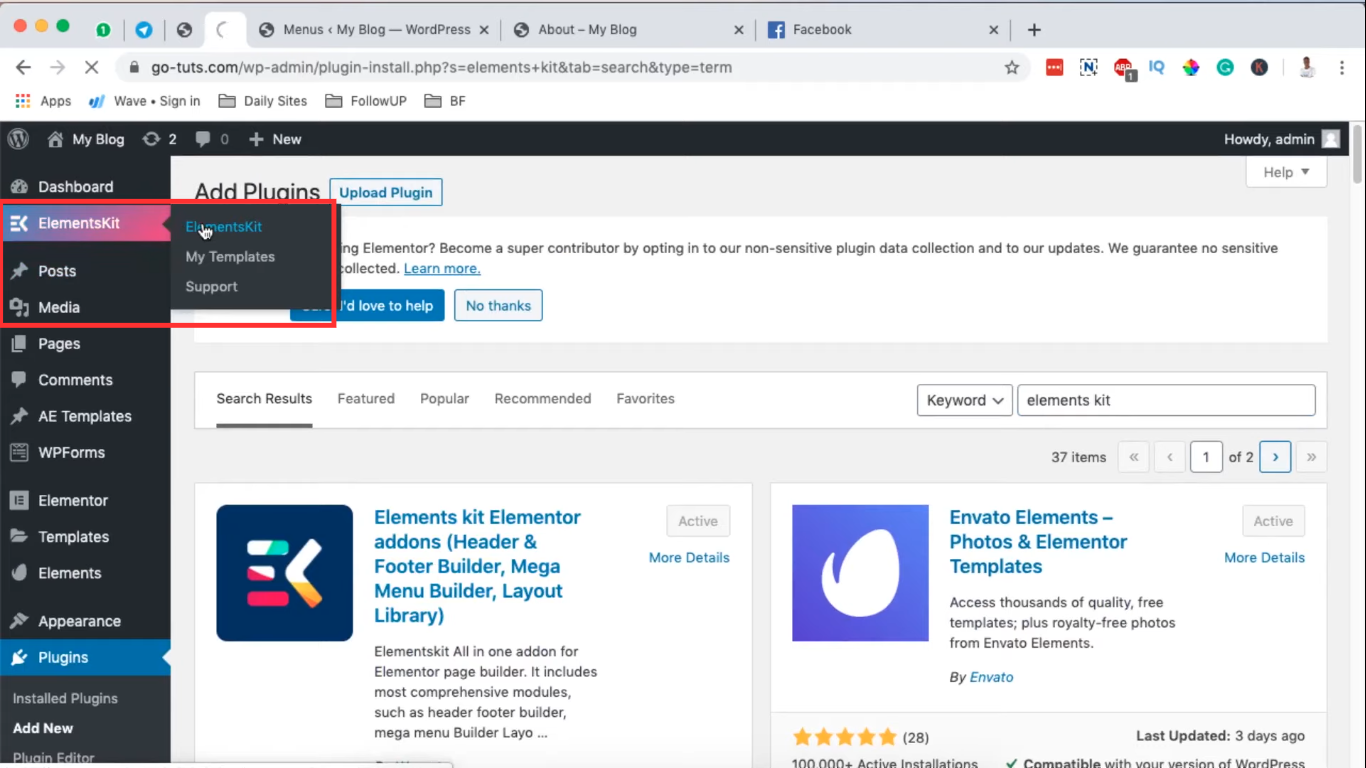
Task: Open the Envato Elements plugin title link
Action: click(x=1038, y=542)
